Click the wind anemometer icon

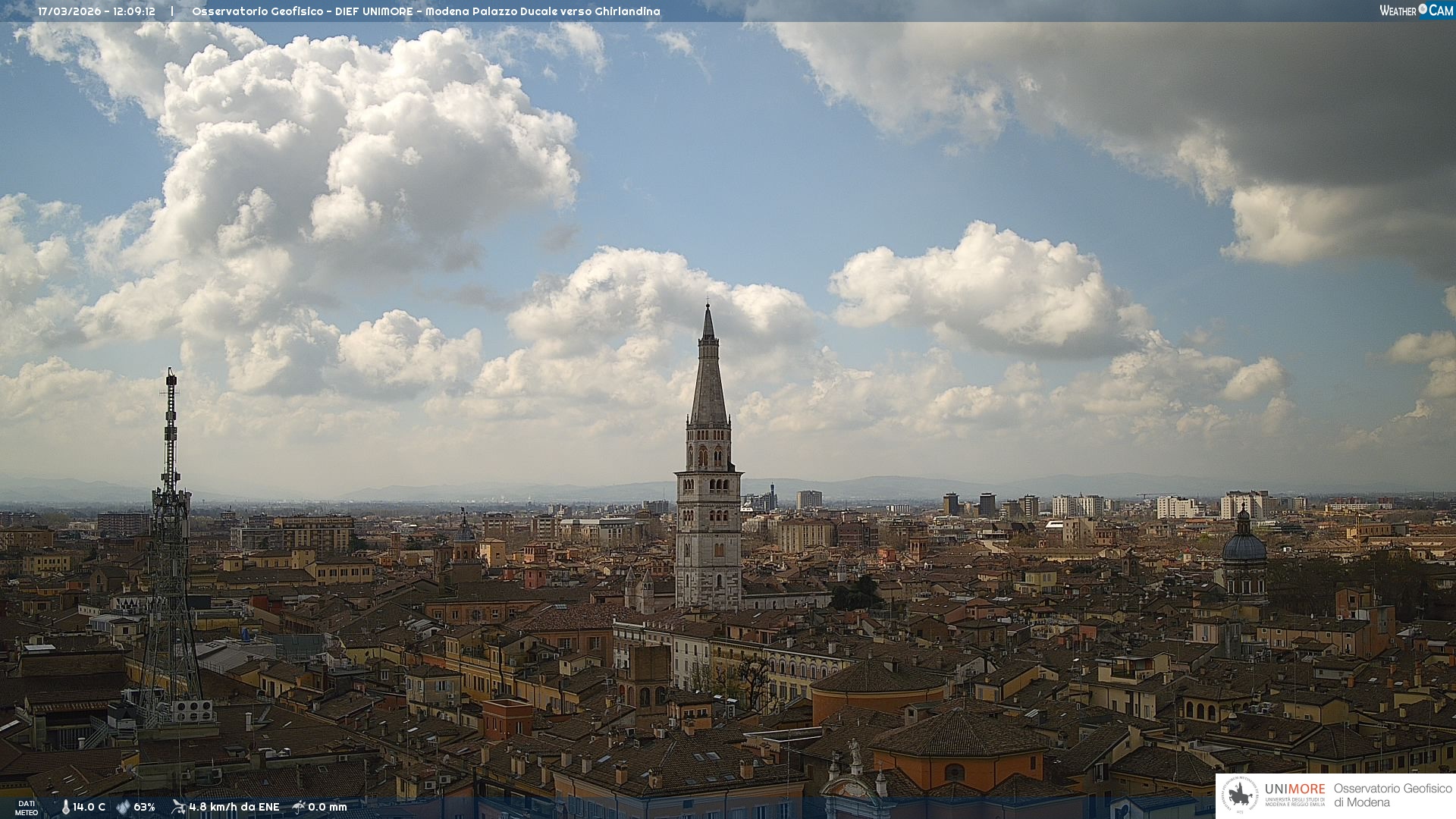click(x=178, y=807)
